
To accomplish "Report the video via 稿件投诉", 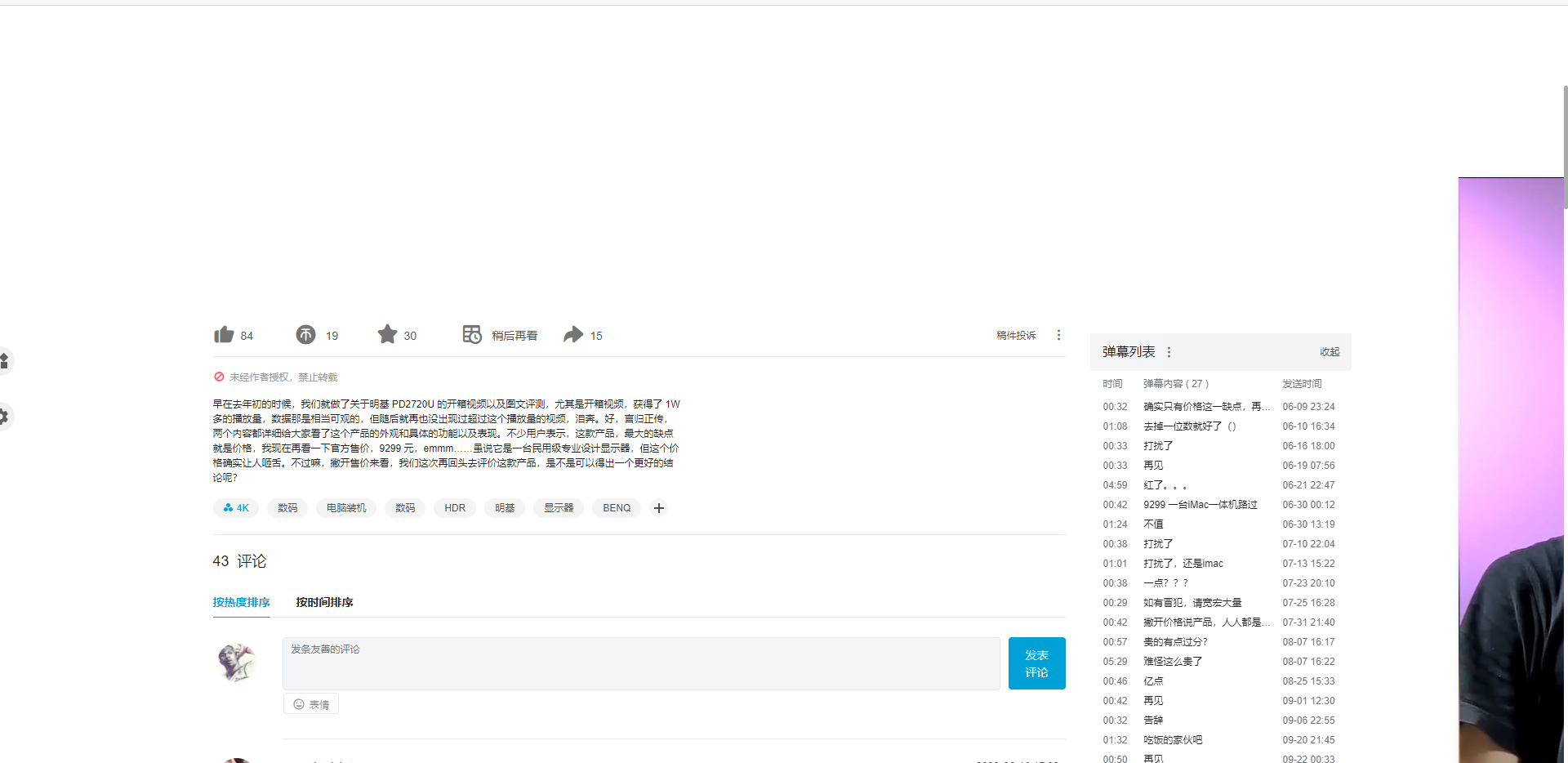I will click(1016, 335).
